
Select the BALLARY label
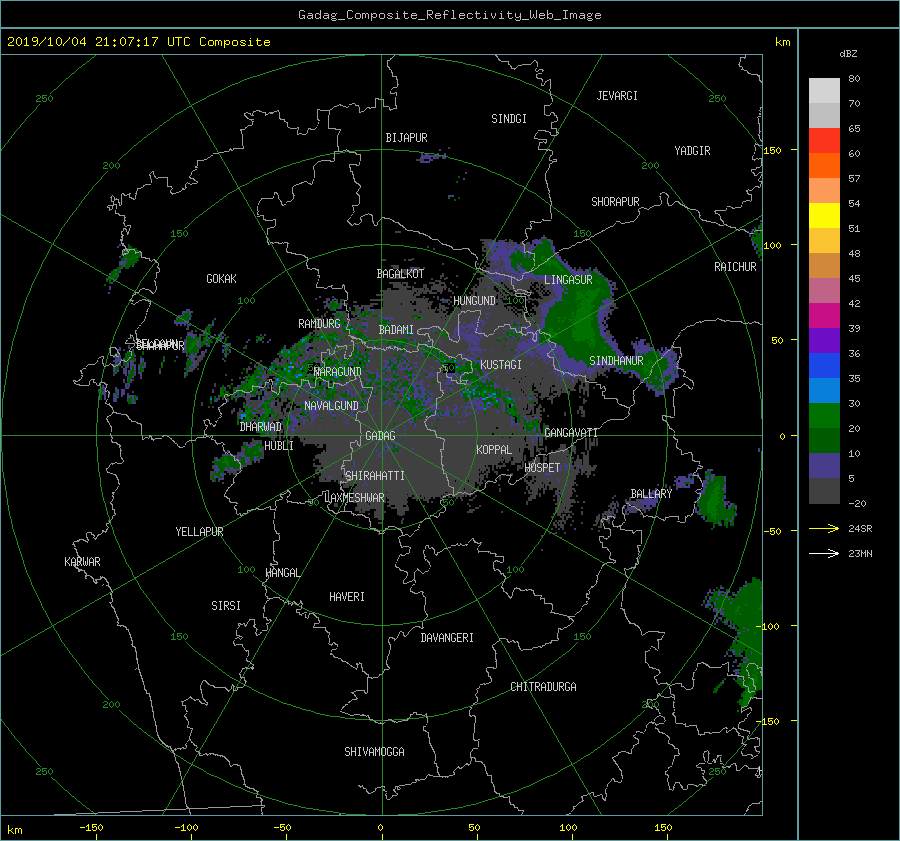[651, 494]
